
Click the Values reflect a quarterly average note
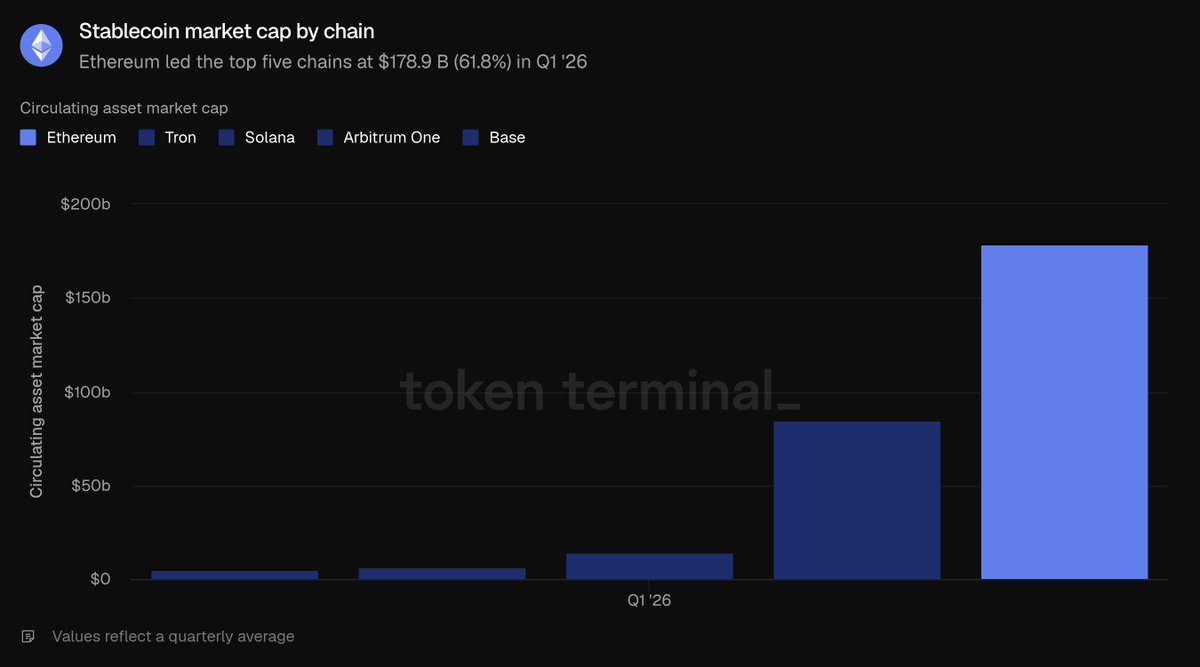coord(173,636)
